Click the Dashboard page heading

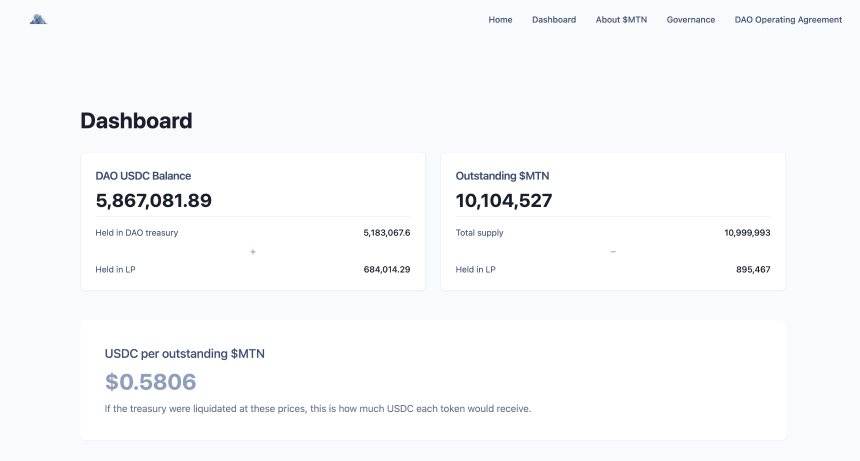pyautogui.click(x=136, y=121)
